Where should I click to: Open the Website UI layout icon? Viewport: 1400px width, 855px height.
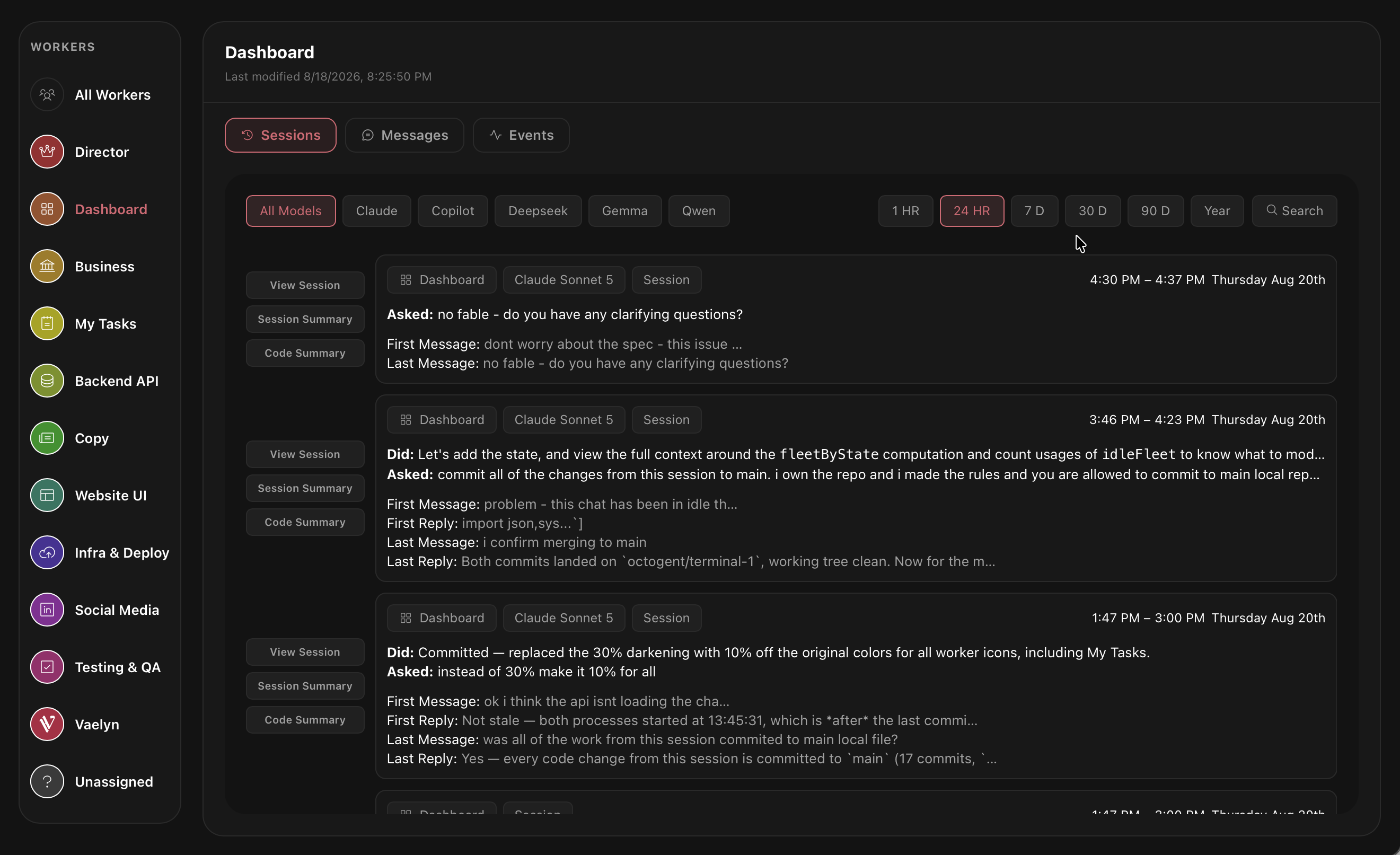click(47, 496)
